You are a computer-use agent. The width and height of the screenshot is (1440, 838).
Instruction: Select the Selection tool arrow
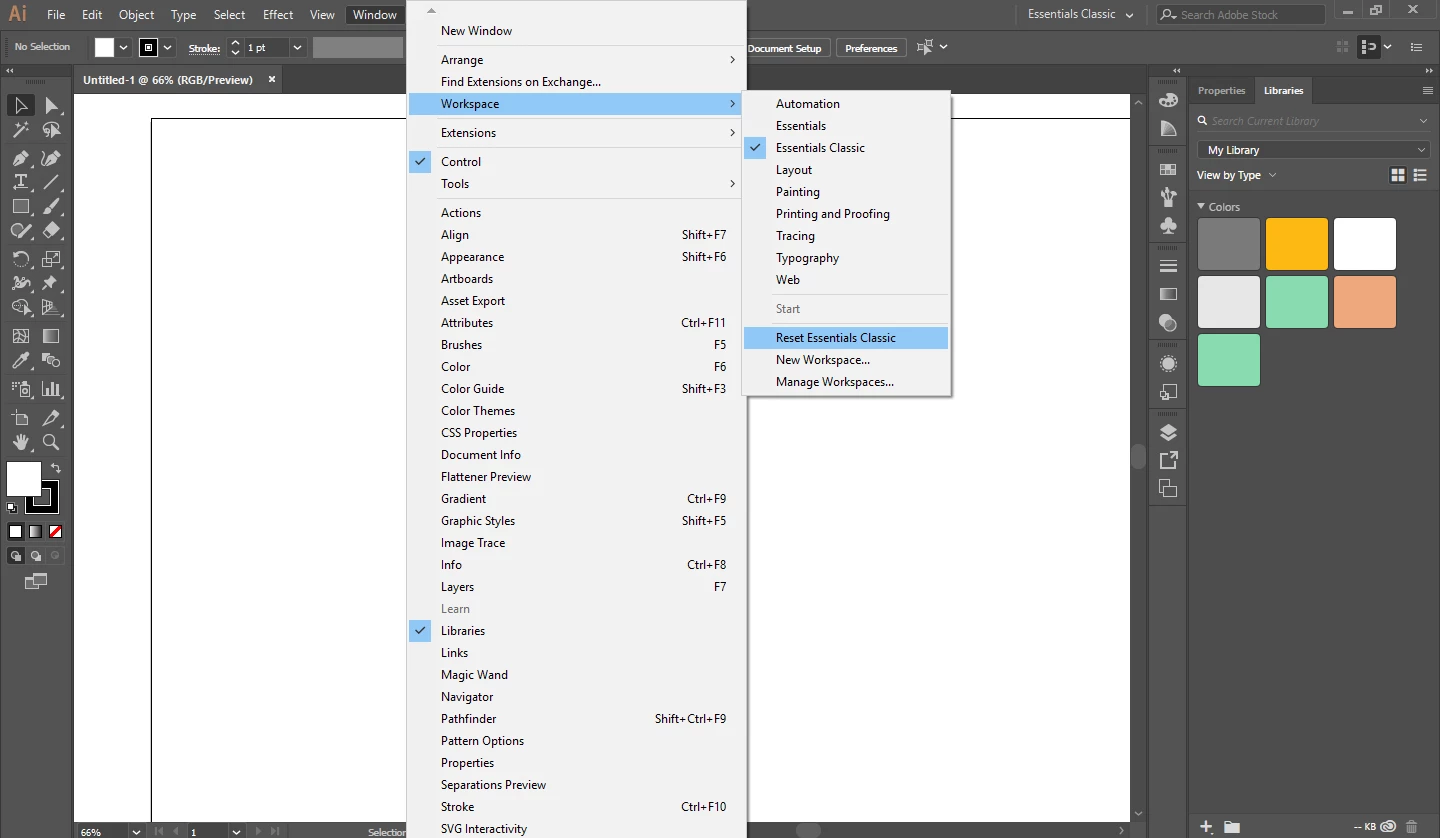point(21,106)
